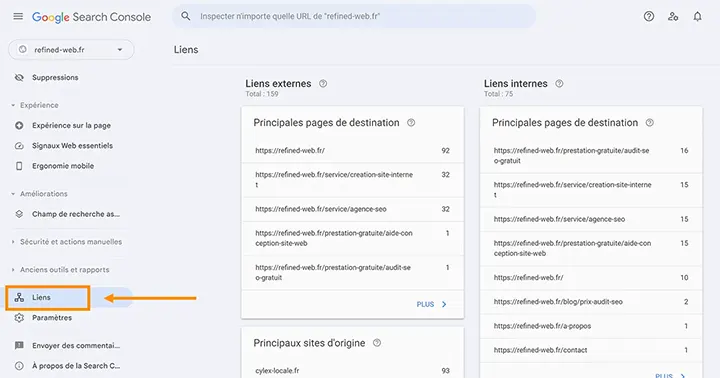Click the Signaux Web essentiels gauge icon
The height and width of the screenshot is (378, 720).
point(19,146)
